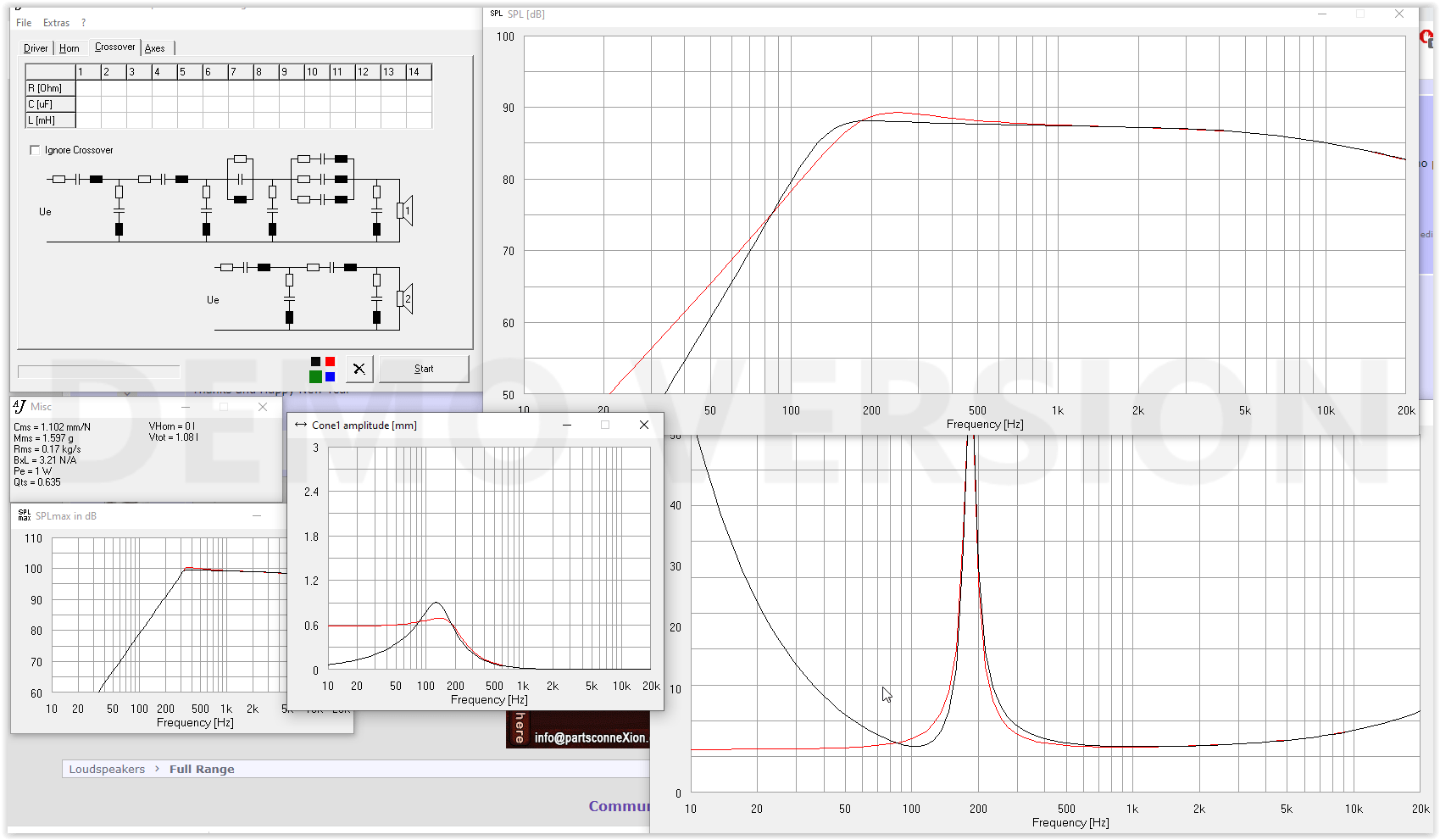Click the Start button
This screenshot has height=840, width=1440.
(424, 369)
